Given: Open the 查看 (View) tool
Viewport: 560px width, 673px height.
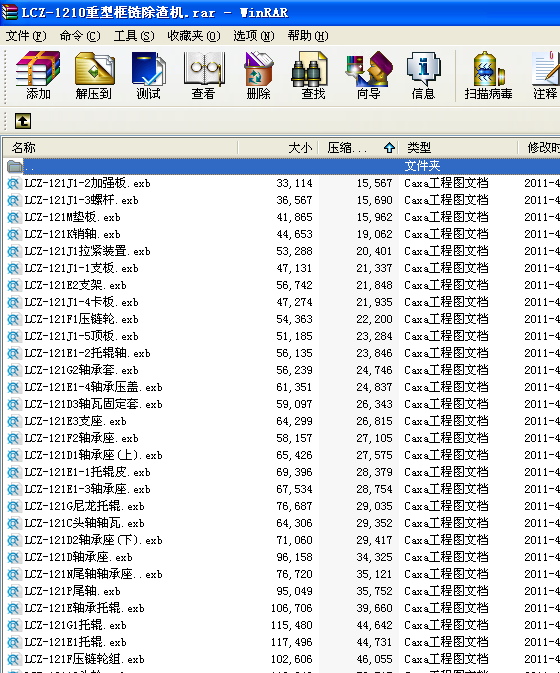Looking at the screenshot, I should pyautogui.click(x=203, y=76).
